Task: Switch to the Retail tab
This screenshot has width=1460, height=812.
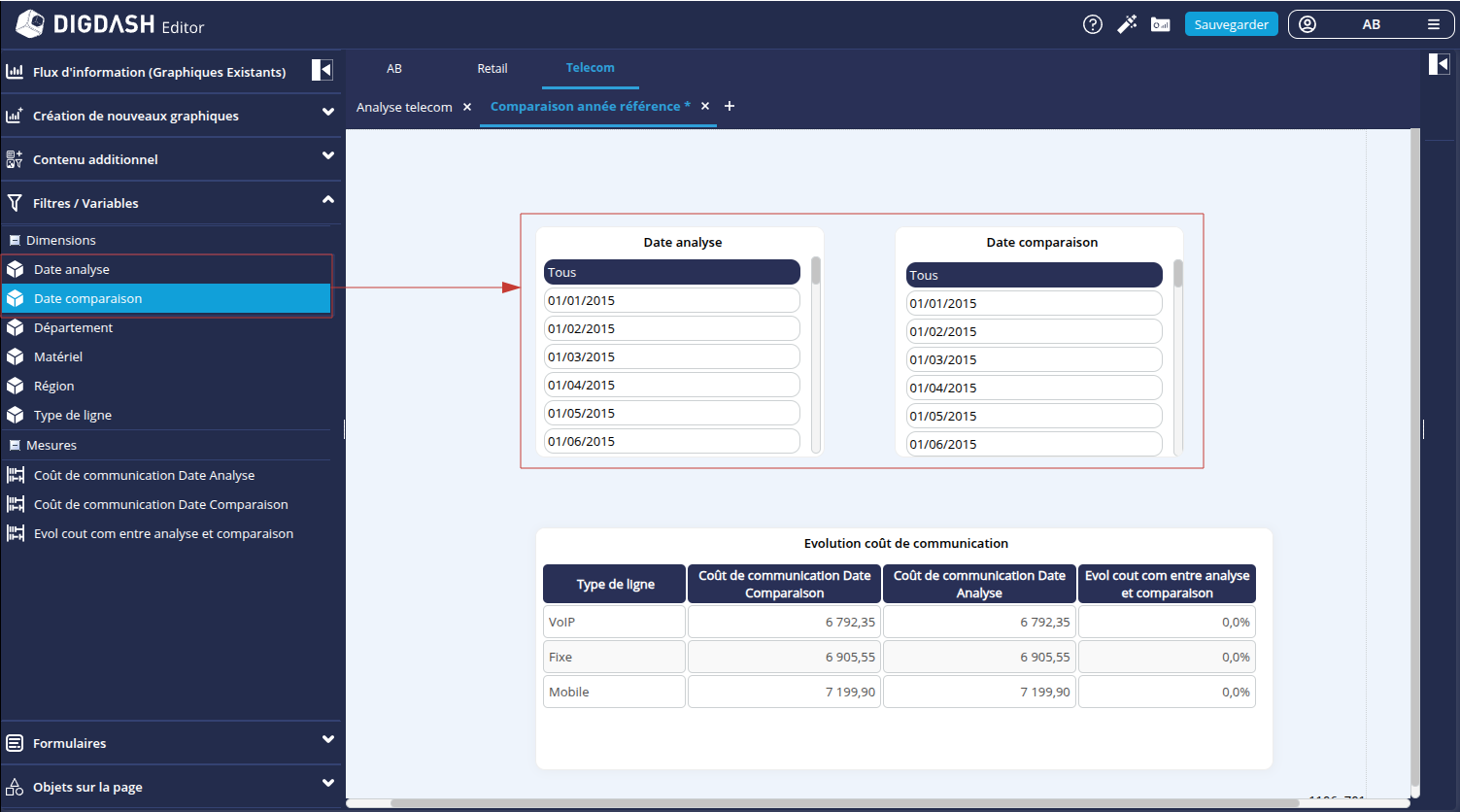Action: (x=492, y=69)
